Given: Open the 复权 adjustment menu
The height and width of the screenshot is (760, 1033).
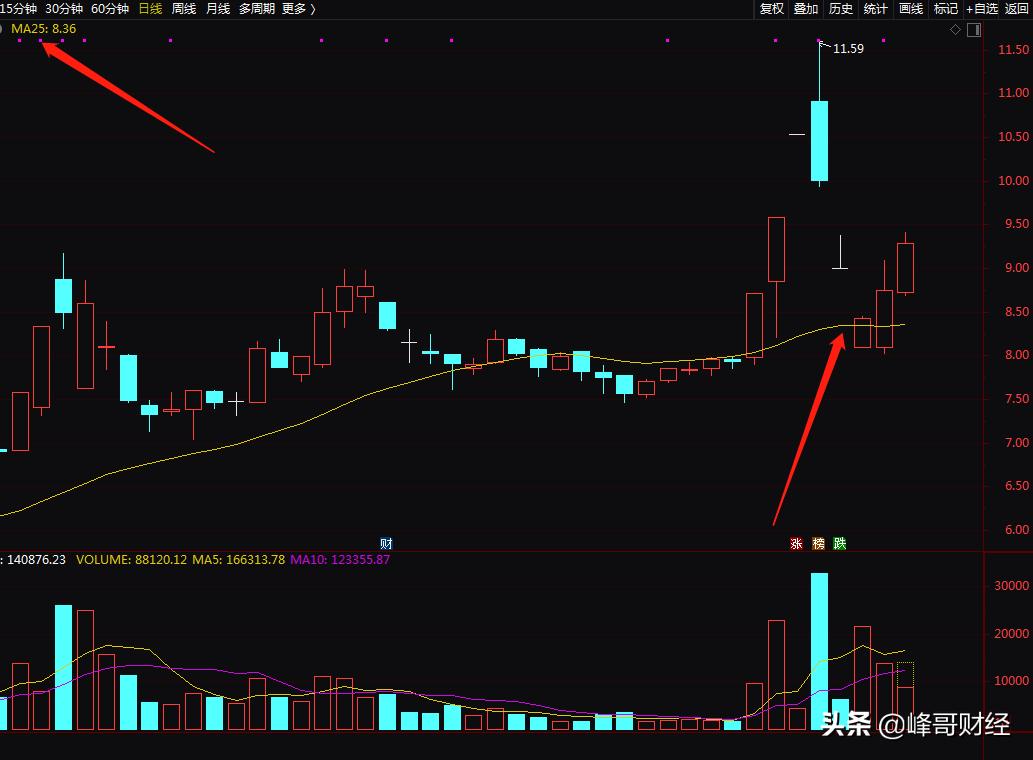Looking at the screenshot, I should (772, 9).
